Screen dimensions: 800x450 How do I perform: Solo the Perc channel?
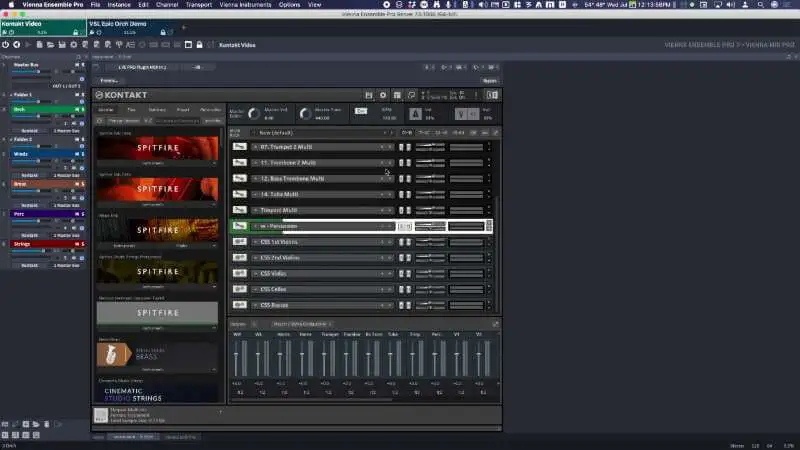point(83,214)
